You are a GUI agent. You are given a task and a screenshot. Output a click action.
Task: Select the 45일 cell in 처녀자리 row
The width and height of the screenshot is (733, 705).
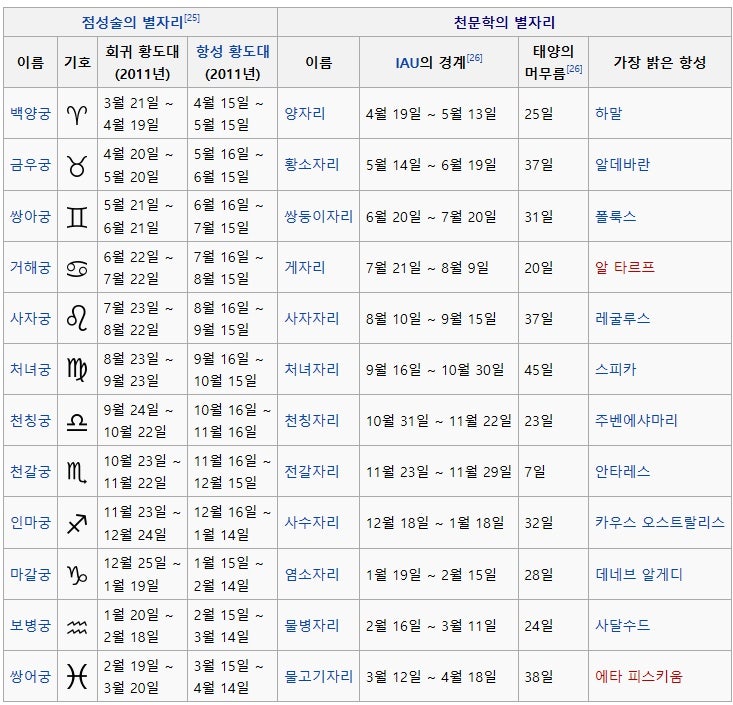553,370
